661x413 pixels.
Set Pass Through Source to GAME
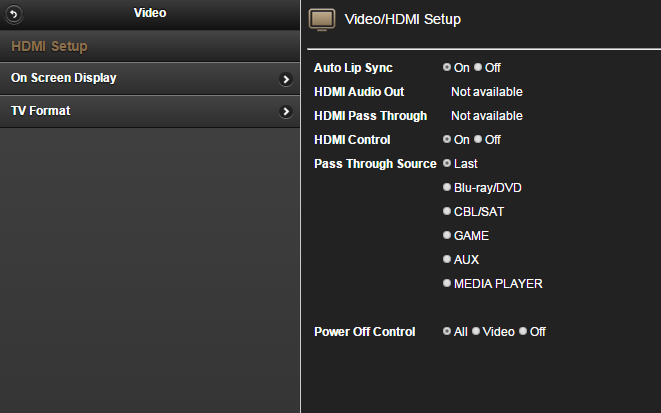click(447, 235)
